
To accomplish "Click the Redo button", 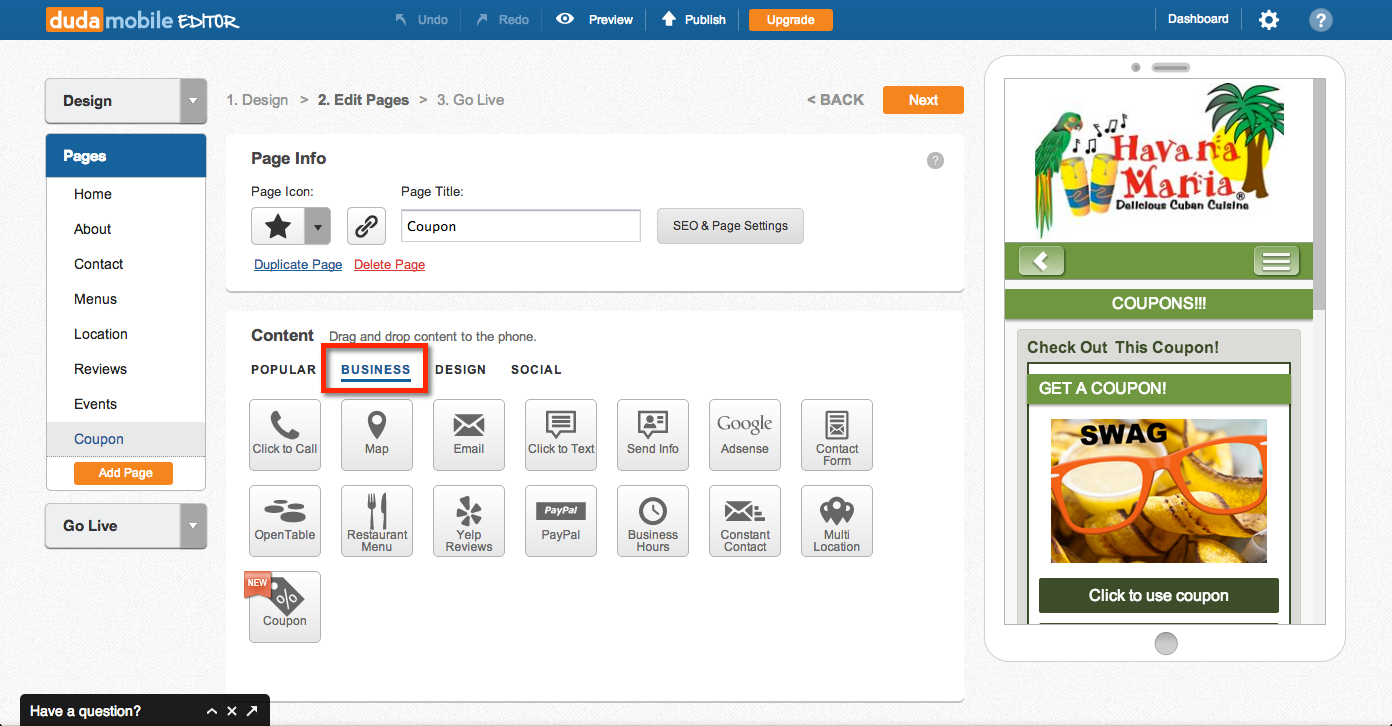I will coord(502,19).
